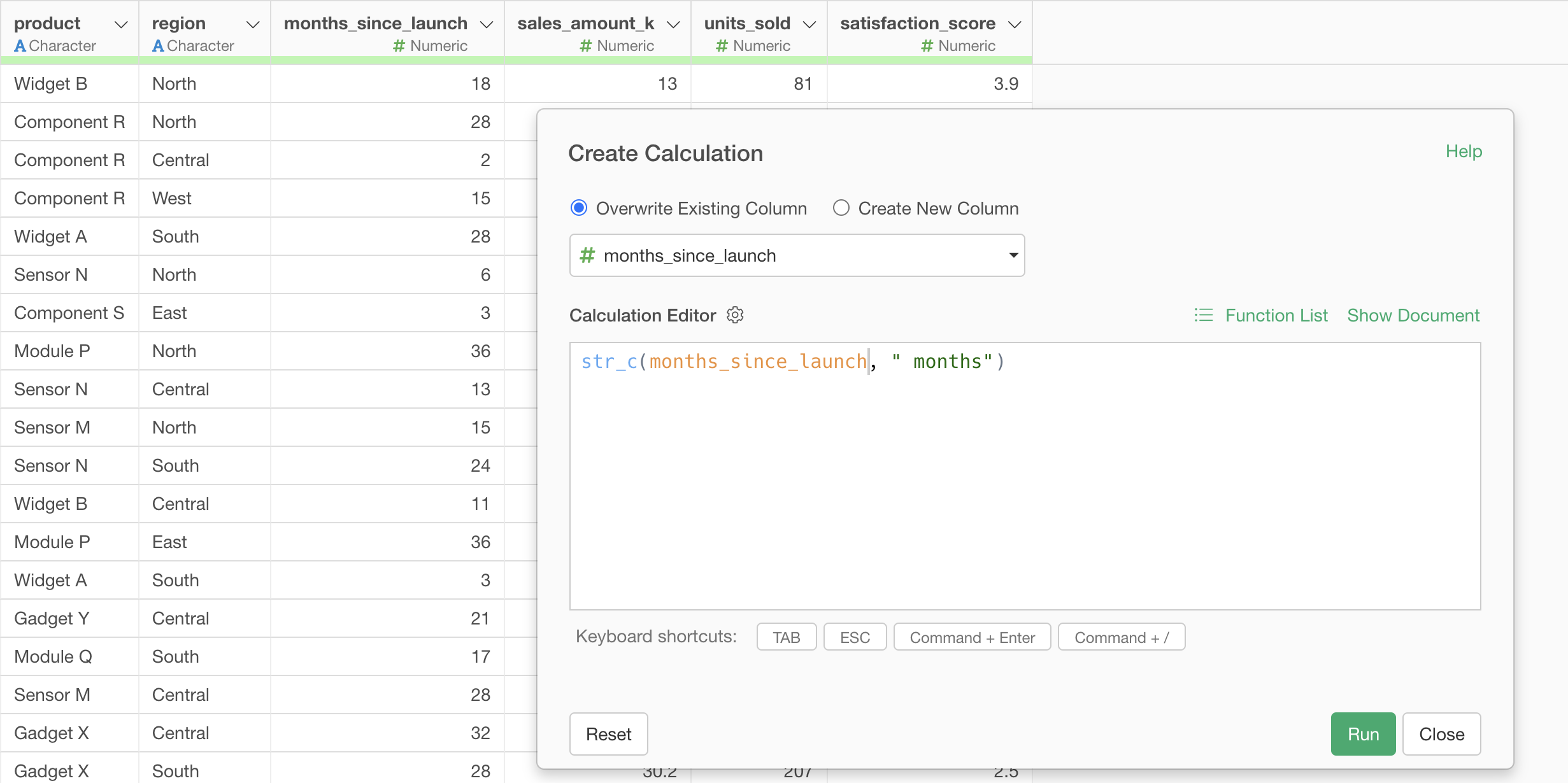This screenshot has width=1568, height=783.
Task: Click the Character type icon under region
Action: [158, 46]
